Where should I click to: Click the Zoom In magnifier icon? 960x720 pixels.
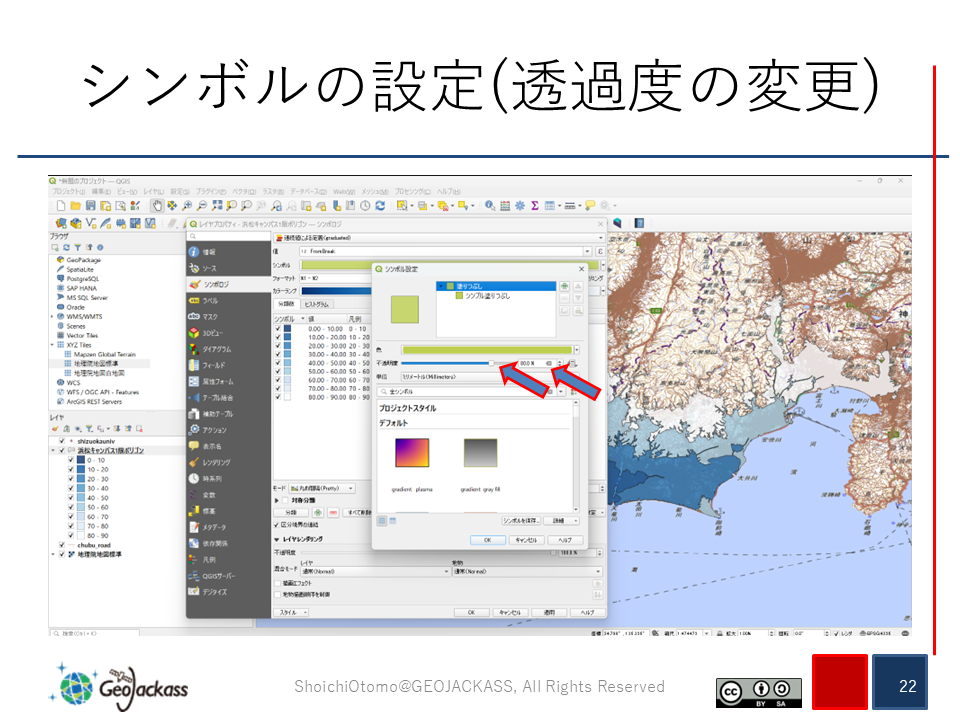tap(187, 205)
